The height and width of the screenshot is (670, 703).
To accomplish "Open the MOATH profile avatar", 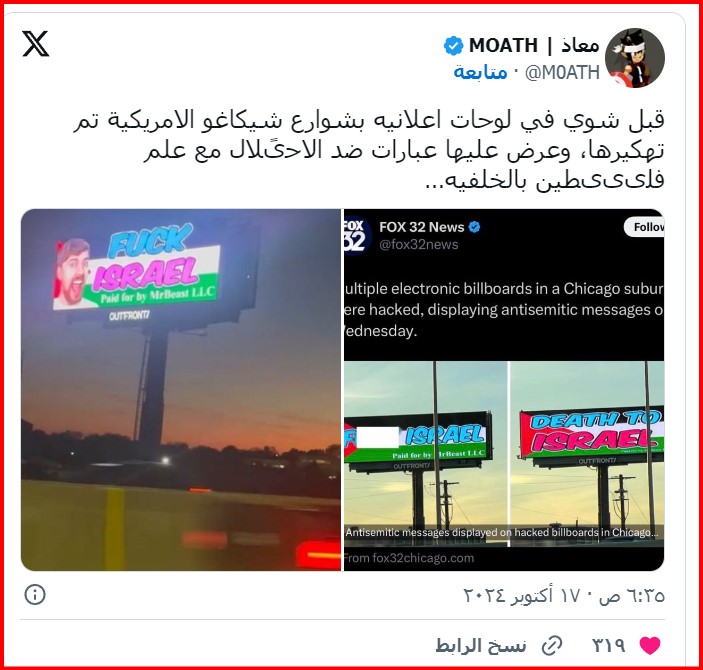I will pyautogui.click(x=634, y=58).
